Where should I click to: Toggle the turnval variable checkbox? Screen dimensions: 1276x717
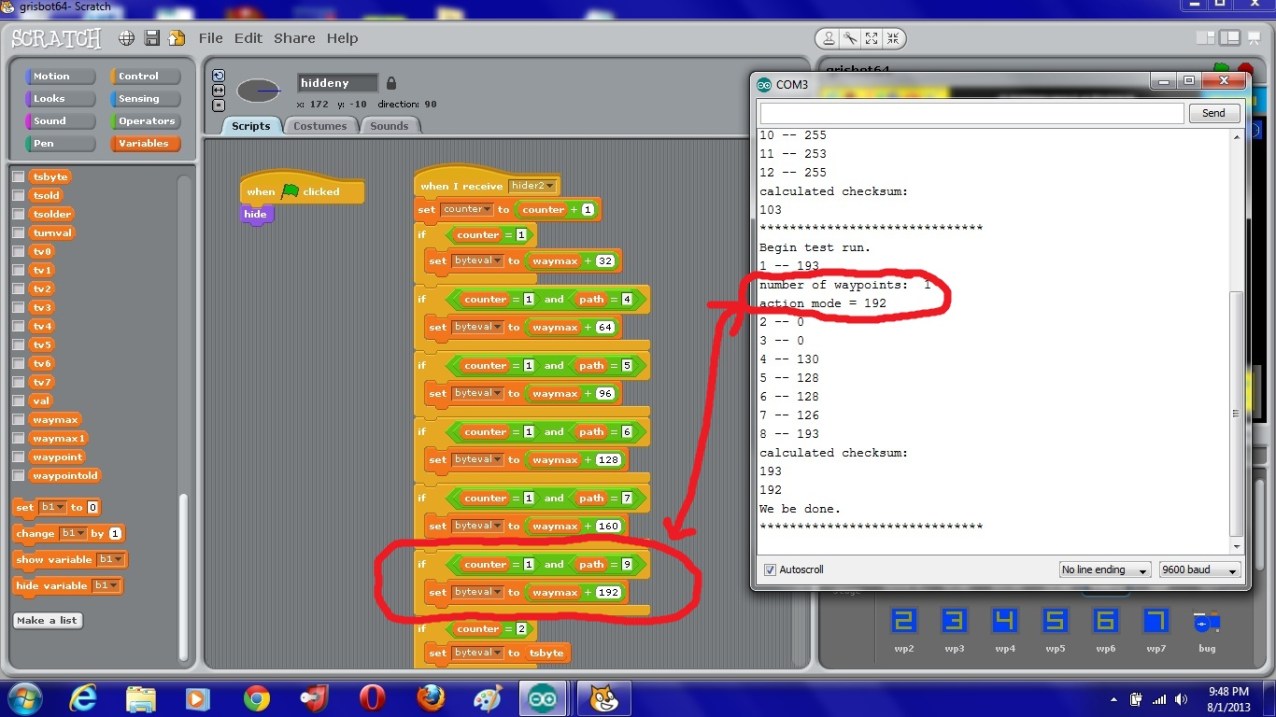(18, 233)
